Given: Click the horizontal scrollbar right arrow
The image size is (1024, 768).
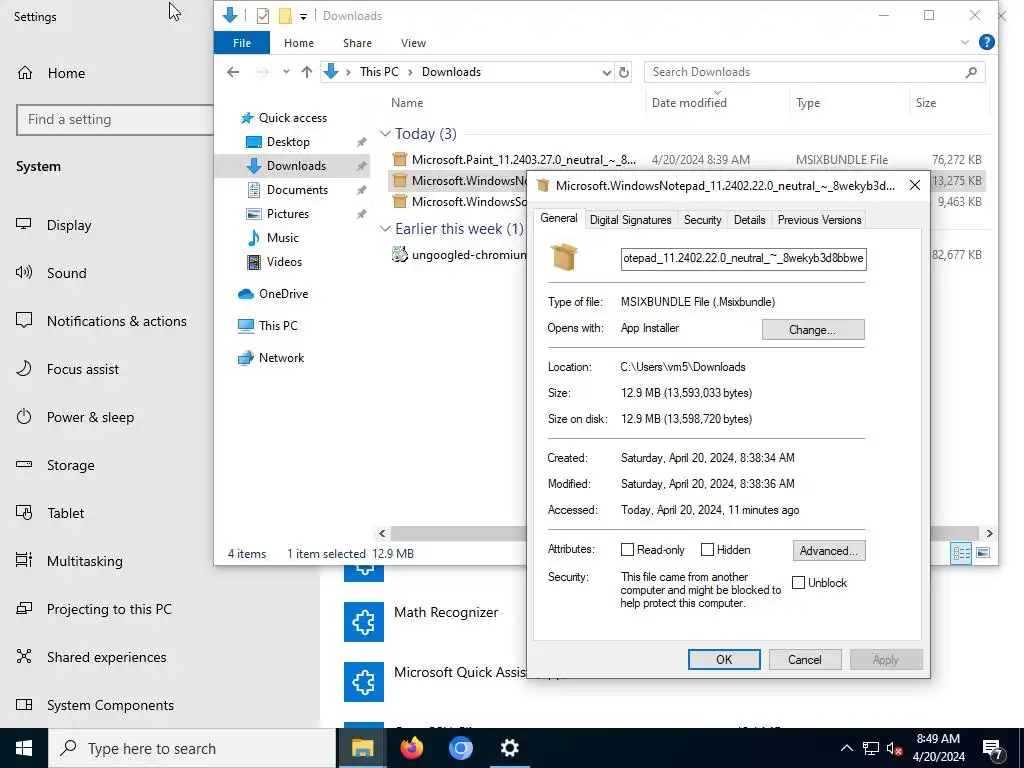Looking at the screenshot, I should (989, 534).
